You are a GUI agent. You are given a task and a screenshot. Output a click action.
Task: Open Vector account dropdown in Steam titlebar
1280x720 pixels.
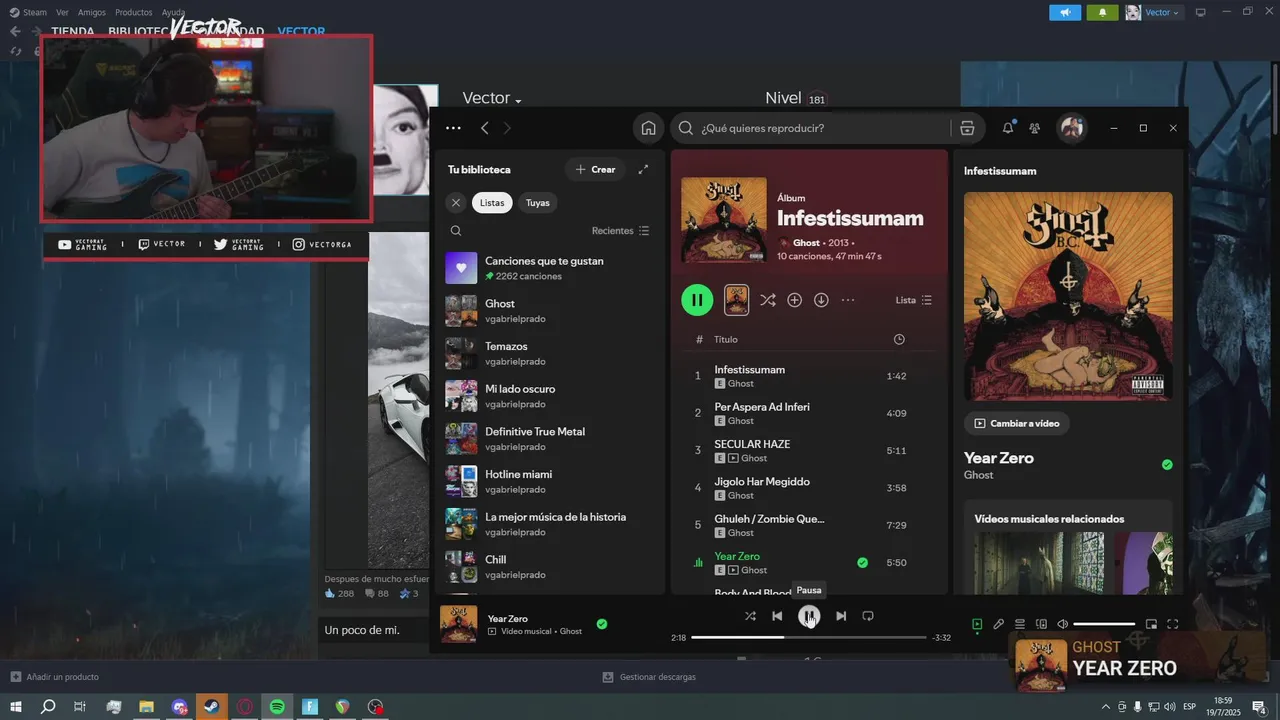pos(1154,12)
